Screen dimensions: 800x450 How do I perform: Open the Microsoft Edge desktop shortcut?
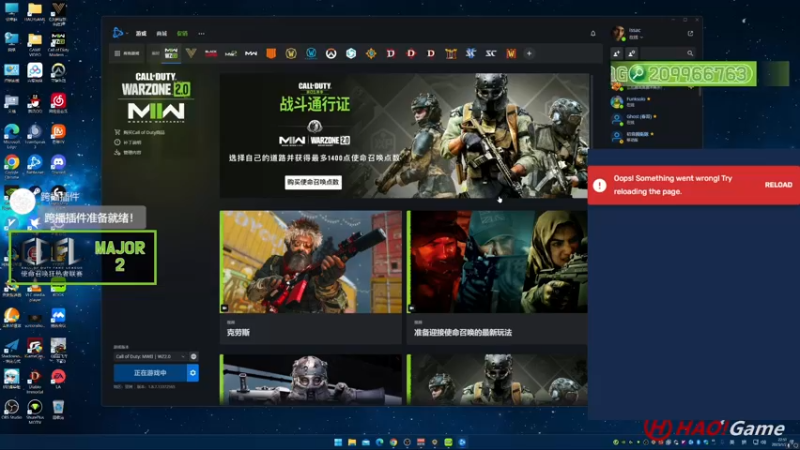pyautogui.click(x=11, y=135)
